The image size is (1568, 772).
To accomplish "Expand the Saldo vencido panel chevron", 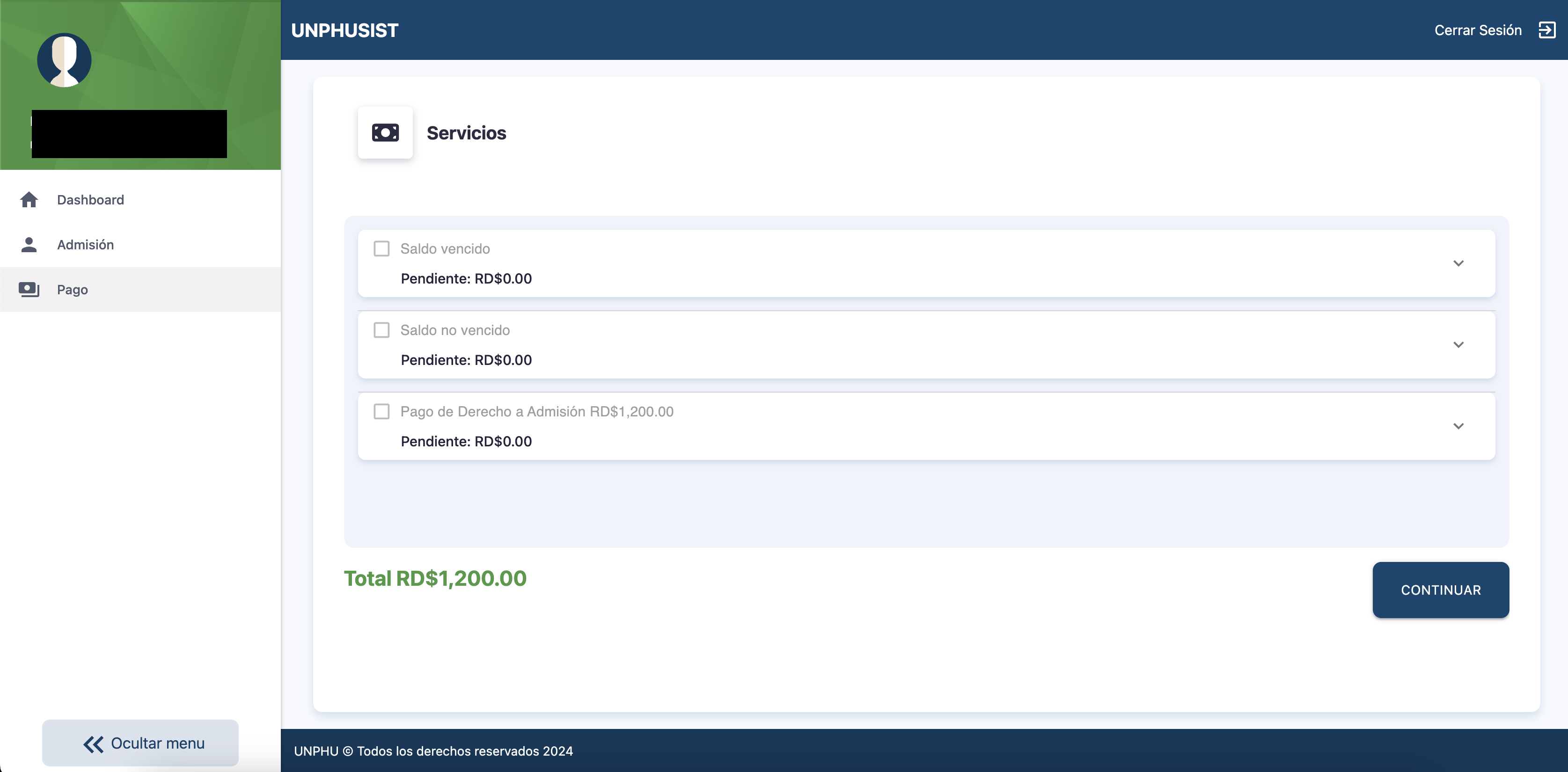I will click(x=1458, y=263).
